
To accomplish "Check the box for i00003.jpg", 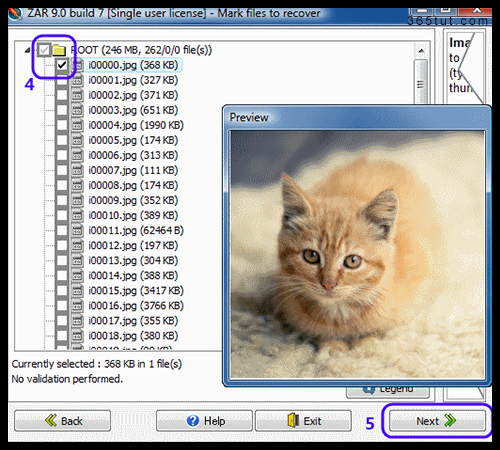I will (62, 110).
